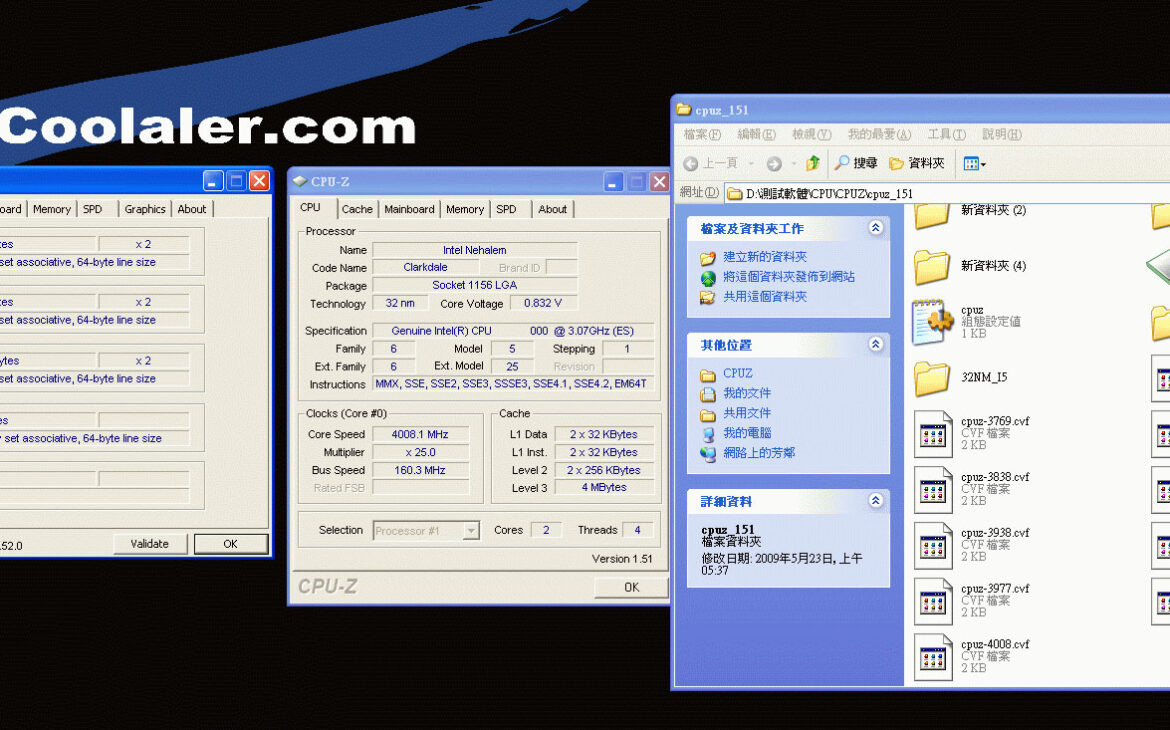1170x730 pixels.
Task: Open the 32NM_I5 folder
Action: (932, 379)
